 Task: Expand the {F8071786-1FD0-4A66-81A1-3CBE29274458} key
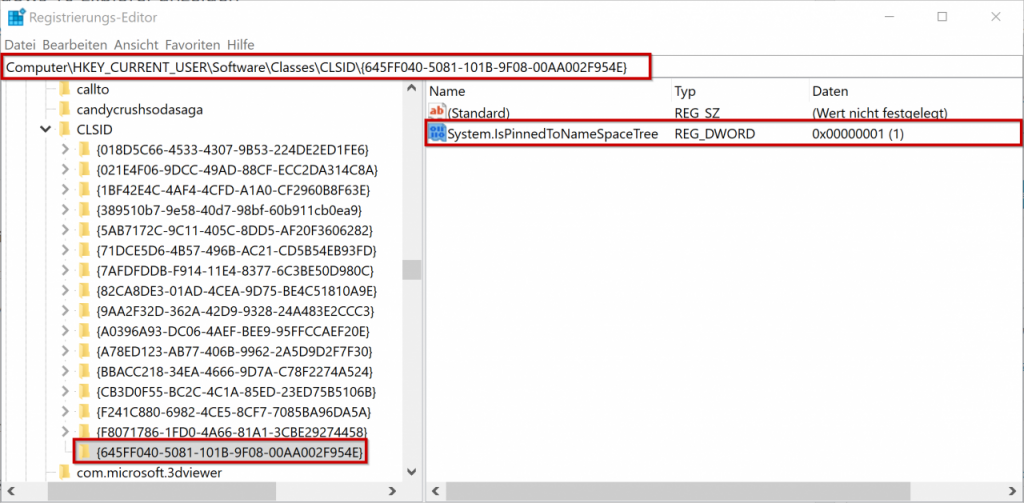tap(66, 431)
